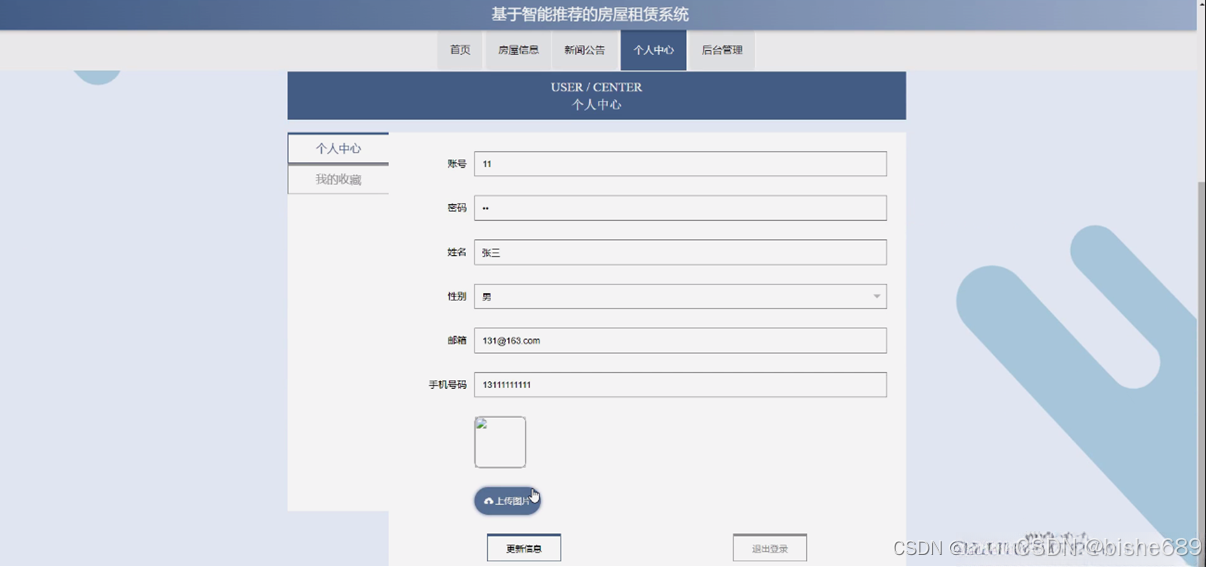Open the 后台管理 tab
The image size is (1206, 567).
721,50
